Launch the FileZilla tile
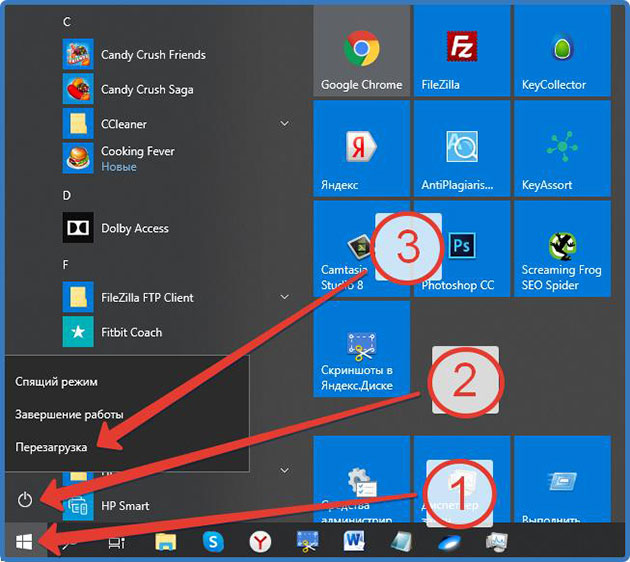 (462, 51)
